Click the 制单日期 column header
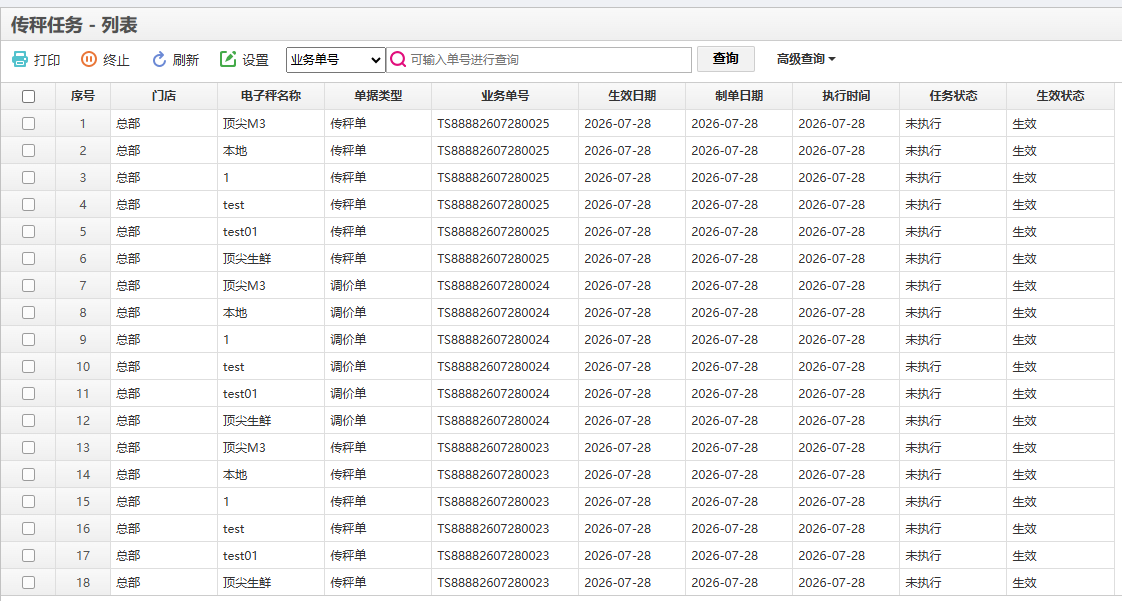The image size is (1122, 601). pyautogui.click(x=738, y=96)
